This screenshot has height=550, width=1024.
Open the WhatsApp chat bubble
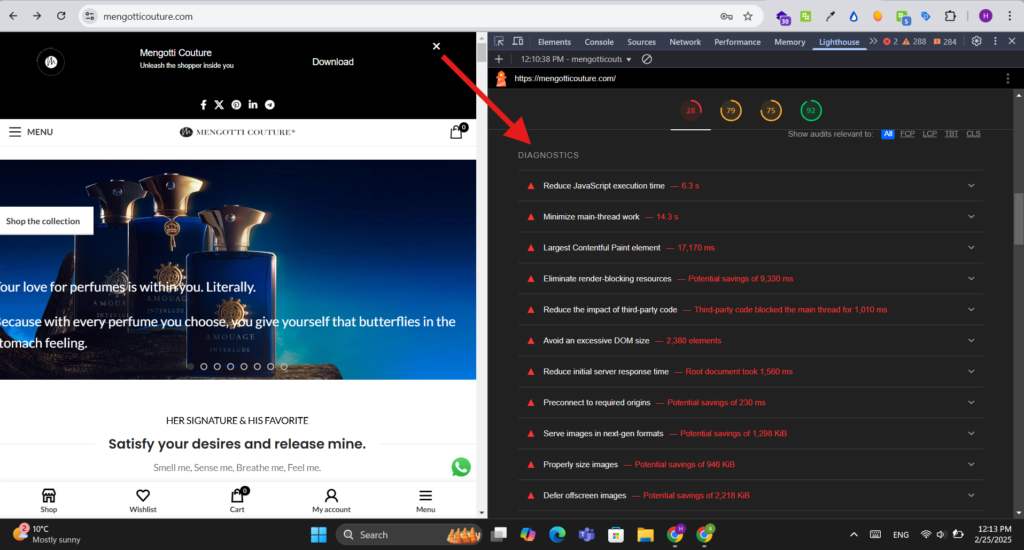[x=461, y=467]
